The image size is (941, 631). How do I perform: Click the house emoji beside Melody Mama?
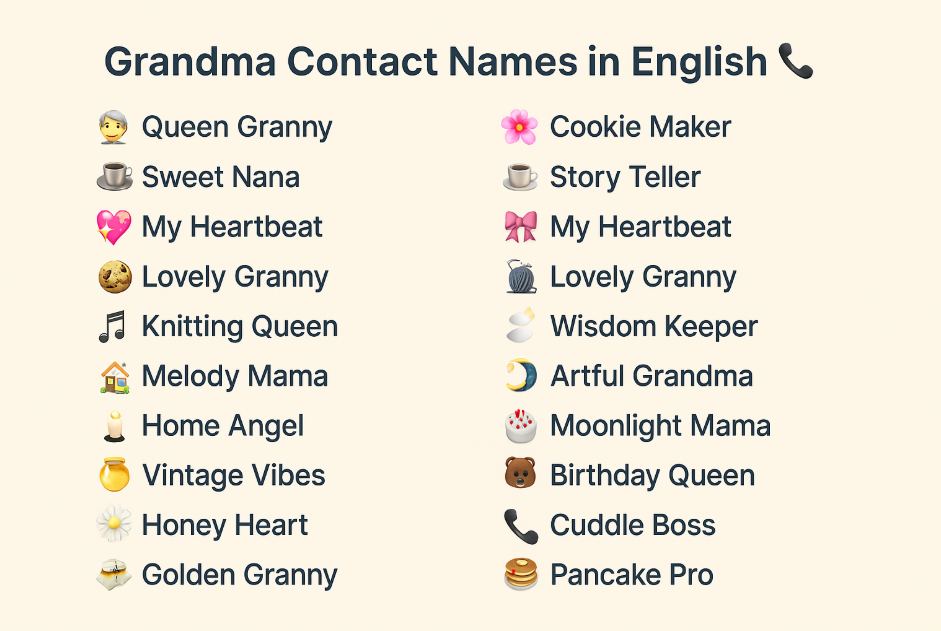[x=115, y=377]
